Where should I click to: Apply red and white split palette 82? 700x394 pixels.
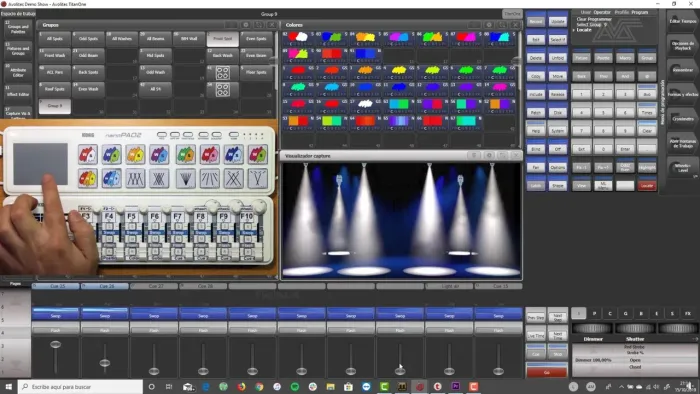(298, 38)
